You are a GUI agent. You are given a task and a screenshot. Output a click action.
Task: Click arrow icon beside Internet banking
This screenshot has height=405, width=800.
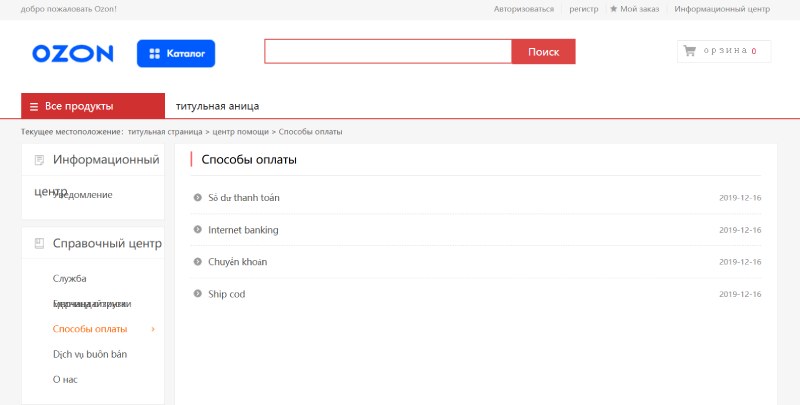pos(197,230)
